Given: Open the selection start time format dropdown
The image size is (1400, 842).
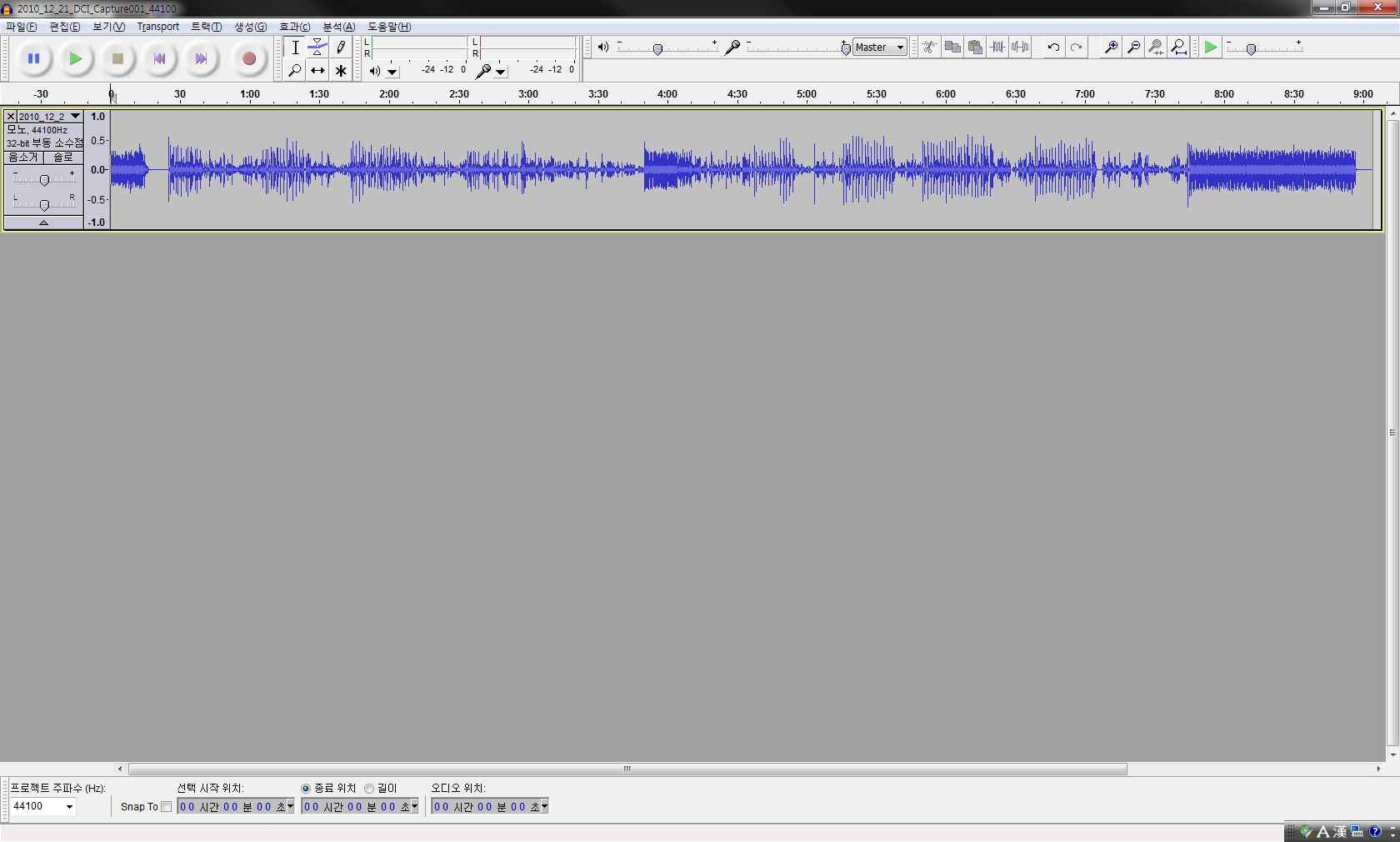Looking at the screenshot, I should pyautogui.click(x=290, y=806).
